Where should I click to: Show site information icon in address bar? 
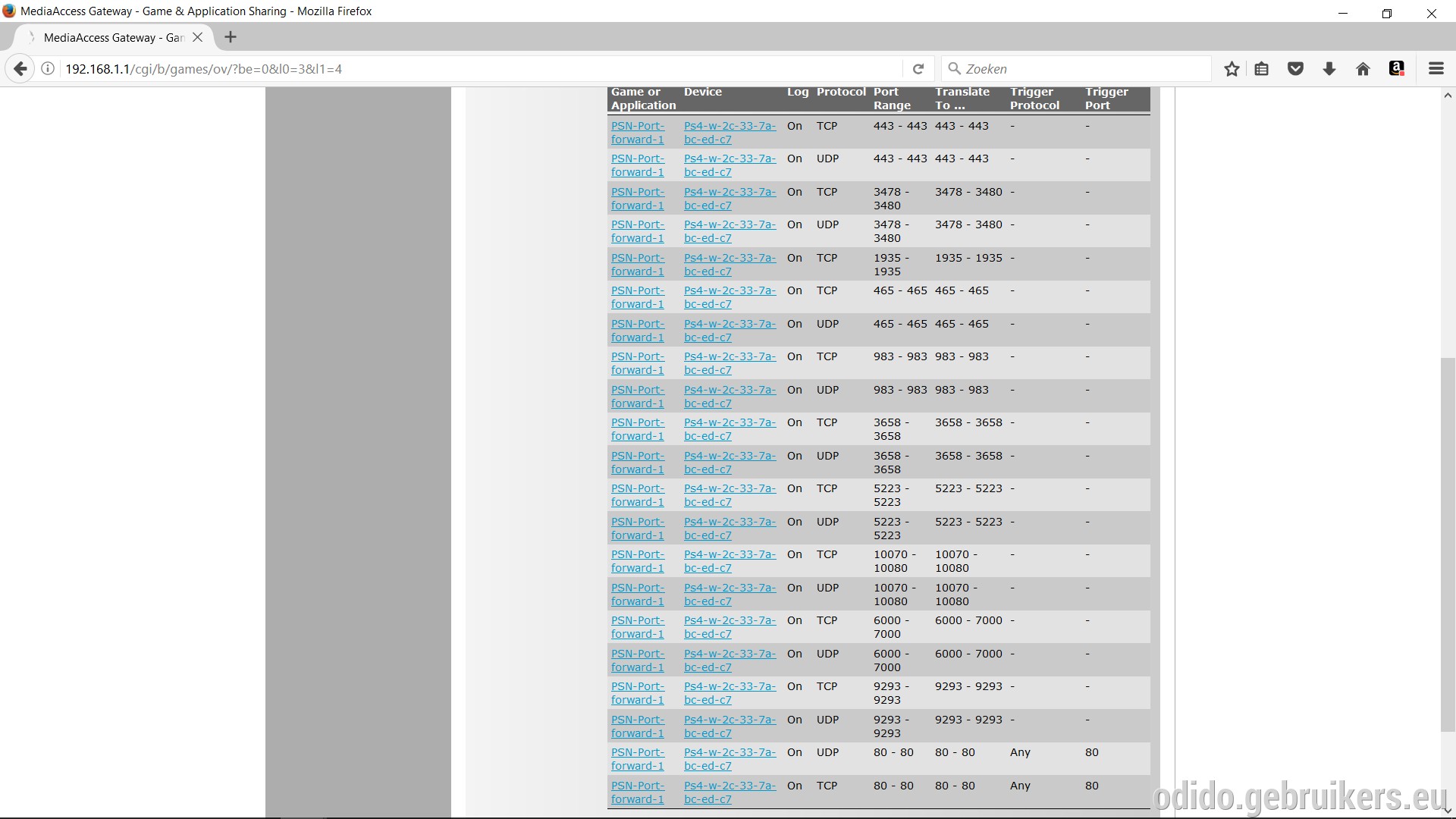click(x=48, y=69)
